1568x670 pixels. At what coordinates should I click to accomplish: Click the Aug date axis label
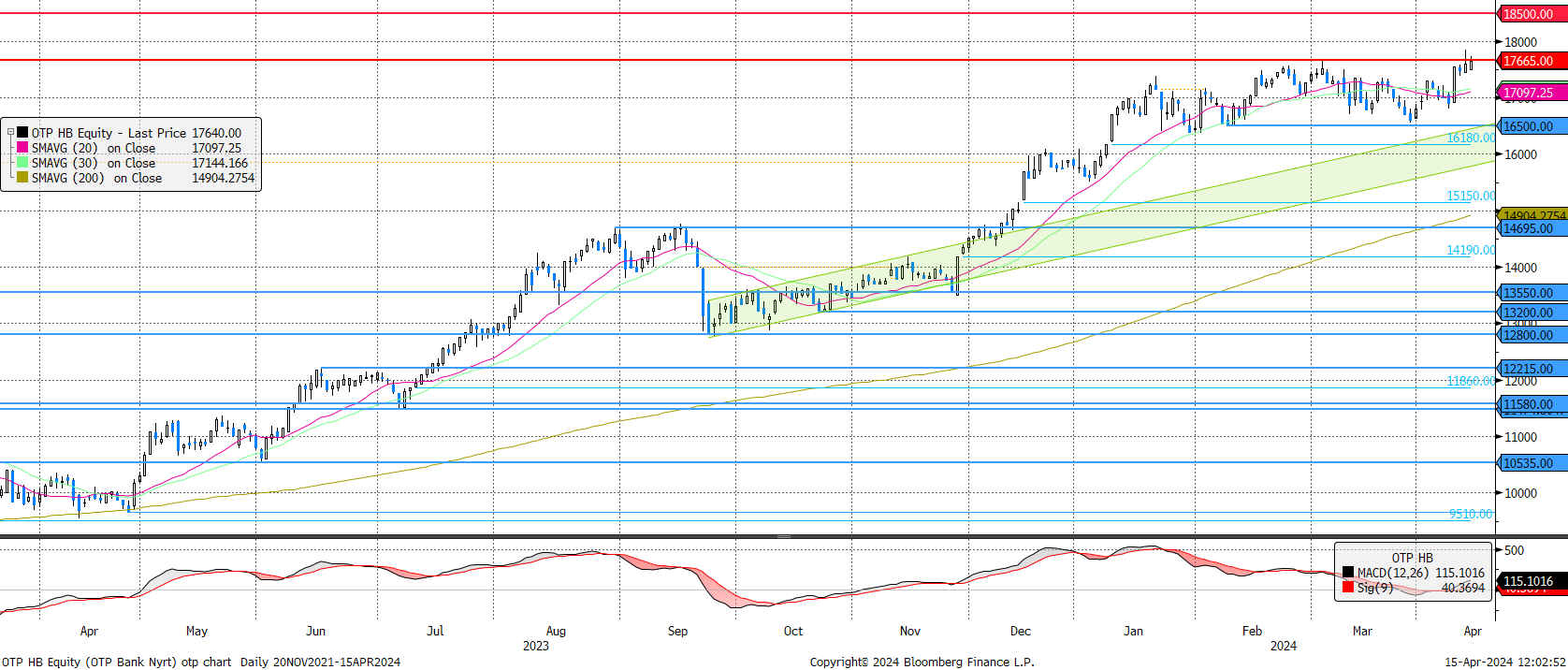coord(556,631)
